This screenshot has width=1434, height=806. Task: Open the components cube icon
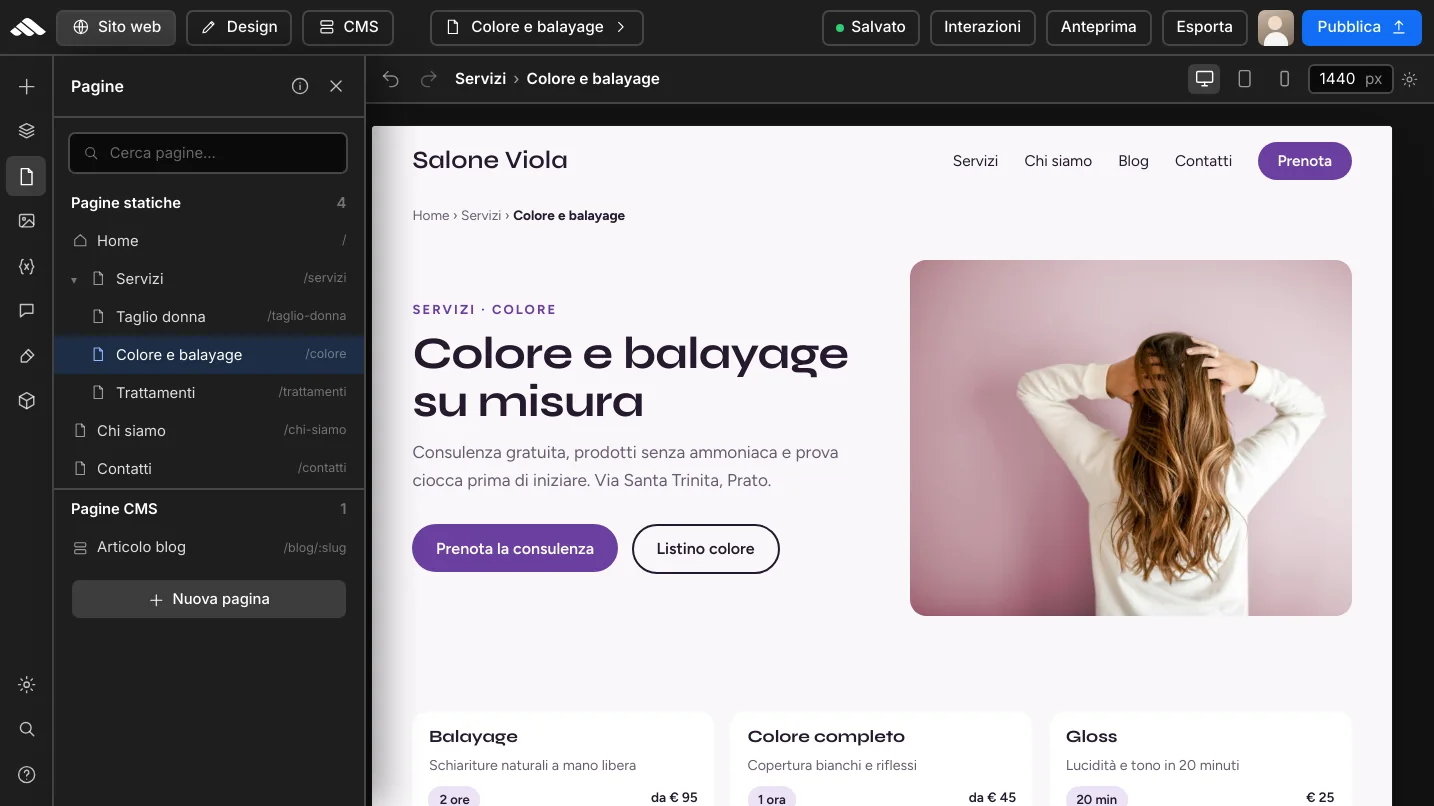(x=27, y=401)
